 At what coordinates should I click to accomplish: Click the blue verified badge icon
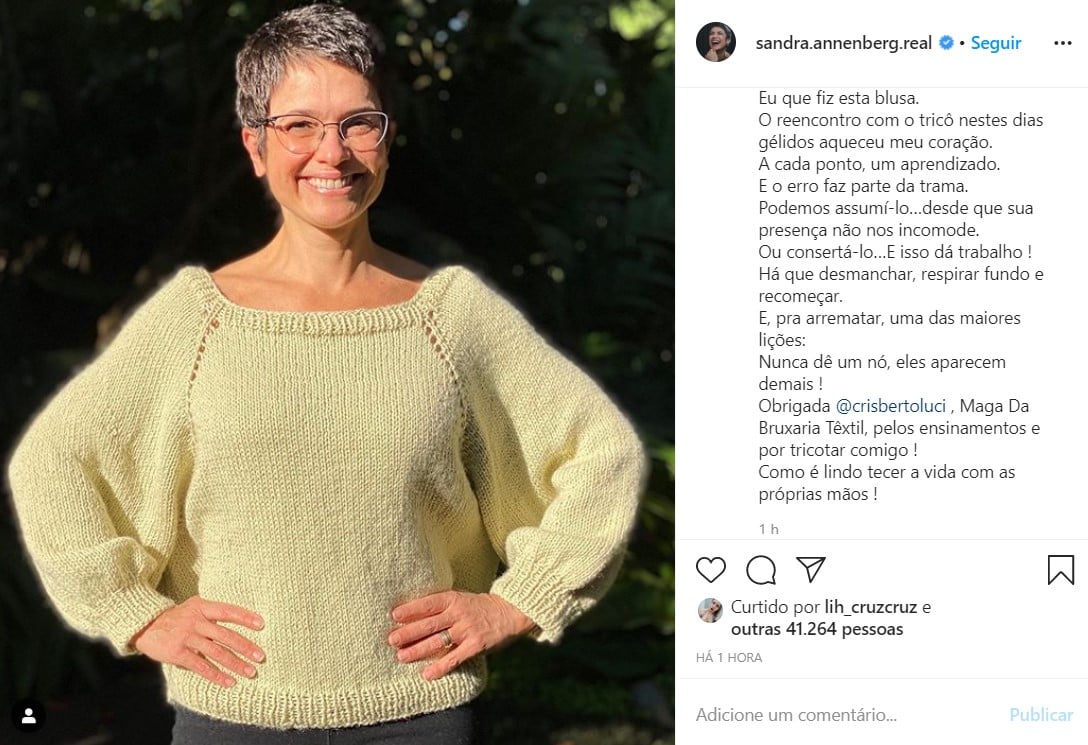pyautogui.click(x=946, y=43)
